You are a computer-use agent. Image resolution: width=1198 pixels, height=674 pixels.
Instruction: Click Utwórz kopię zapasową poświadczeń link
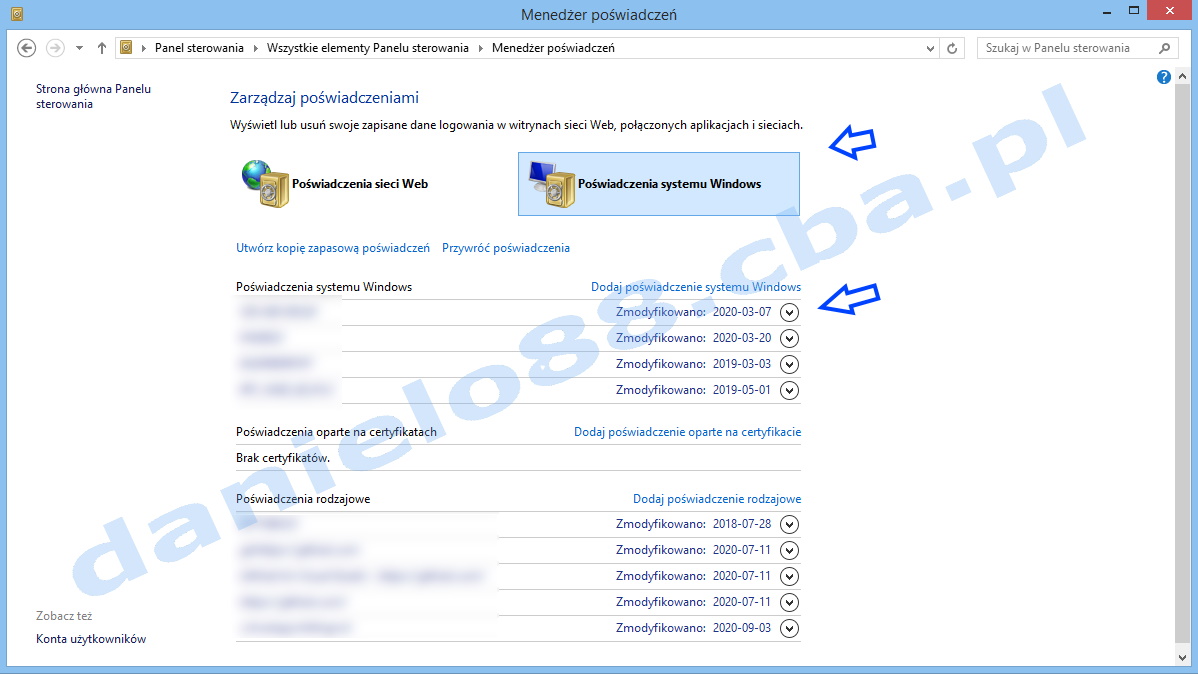[x=333, y=248]
